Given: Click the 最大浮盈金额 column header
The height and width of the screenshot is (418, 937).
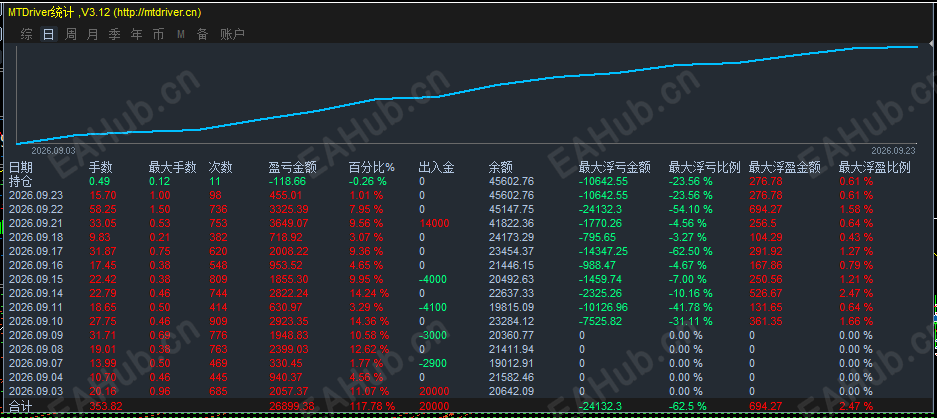Looking at the screenshot, I should [785, 167].
